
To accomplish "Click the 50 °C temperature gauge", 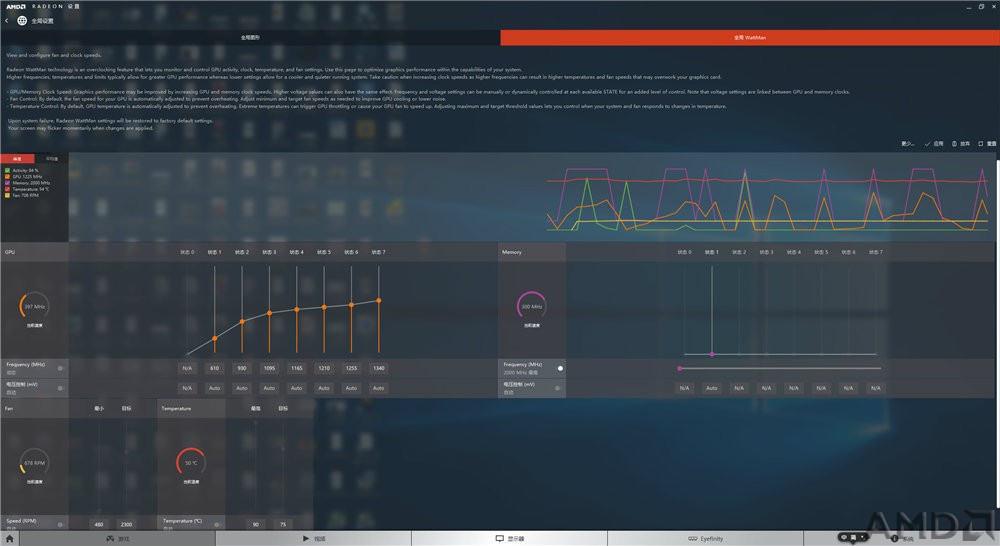I will 191,462.
